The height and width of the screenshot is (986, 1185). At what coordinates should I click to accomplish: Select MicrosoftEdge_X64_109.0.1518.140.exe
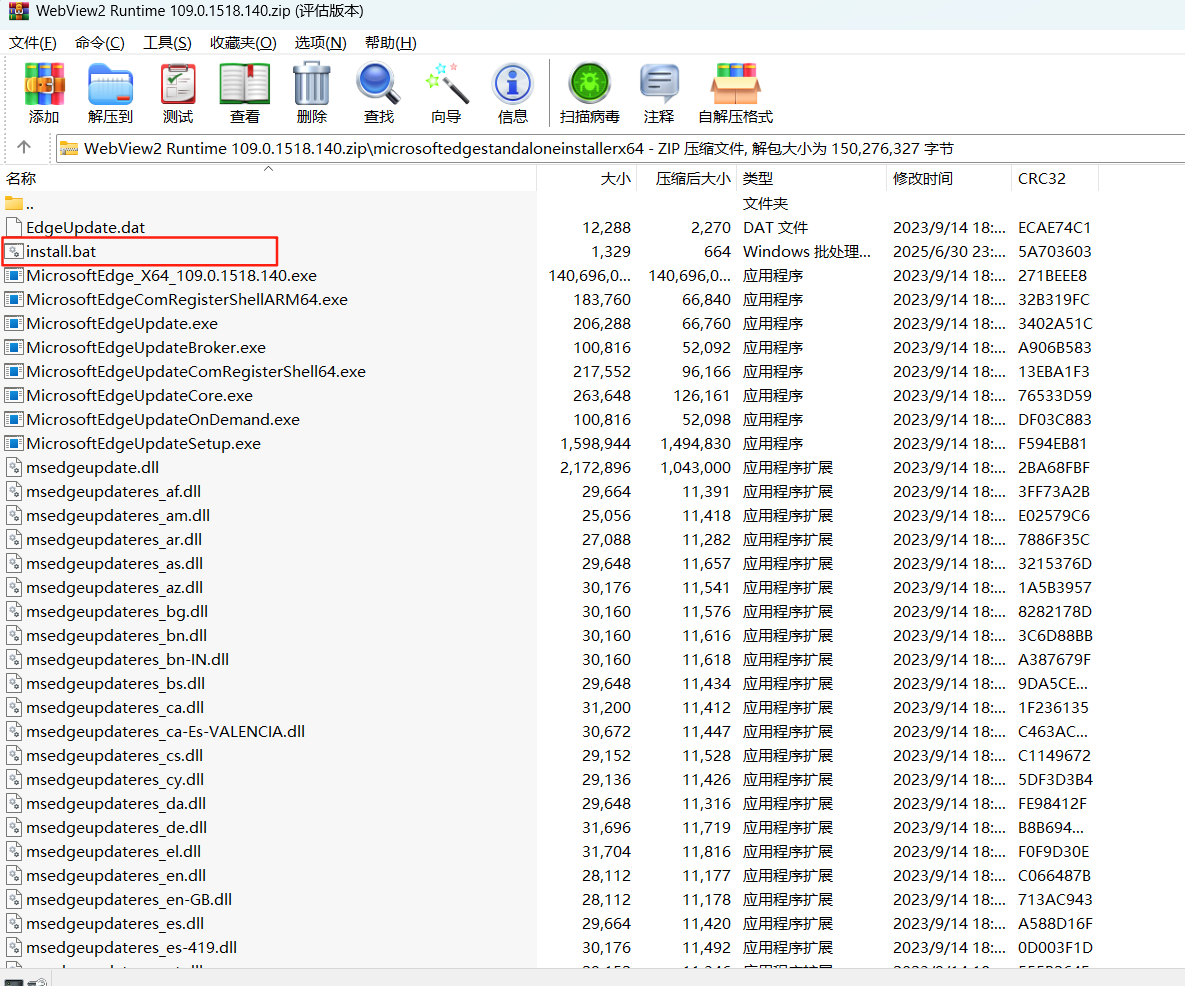[172, 276]
